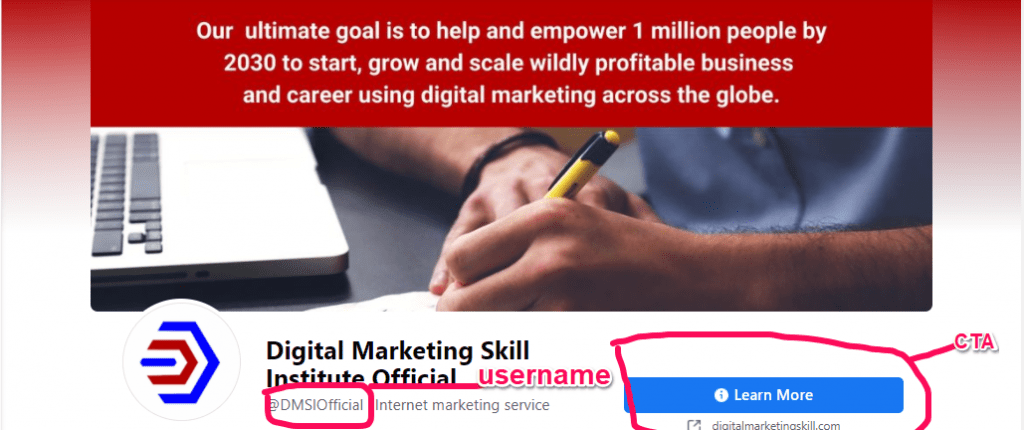
Task: Click the pink 'username' annotation label
Action: coord(545,376)
